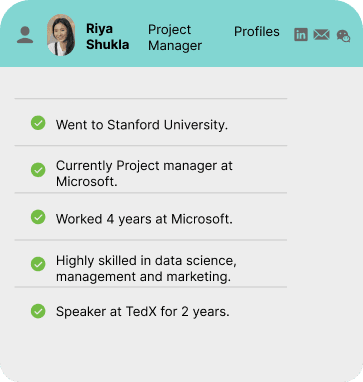Toggle the check next to Currently Project manager
The width and height of the screenshot is (363, 382).
pyautogui.click(x=38, y=170)
